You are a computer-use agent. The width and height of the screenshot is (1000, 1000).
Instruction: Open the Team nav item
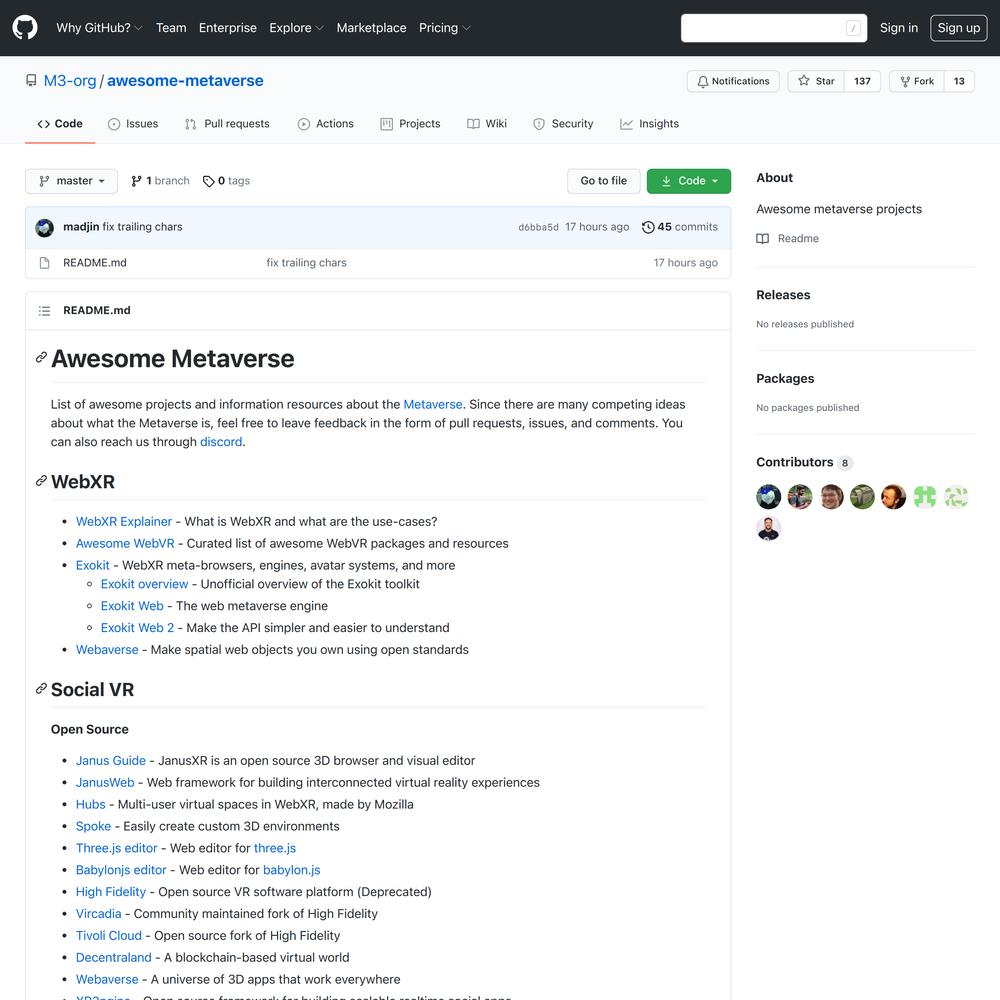tap(171, 28)
